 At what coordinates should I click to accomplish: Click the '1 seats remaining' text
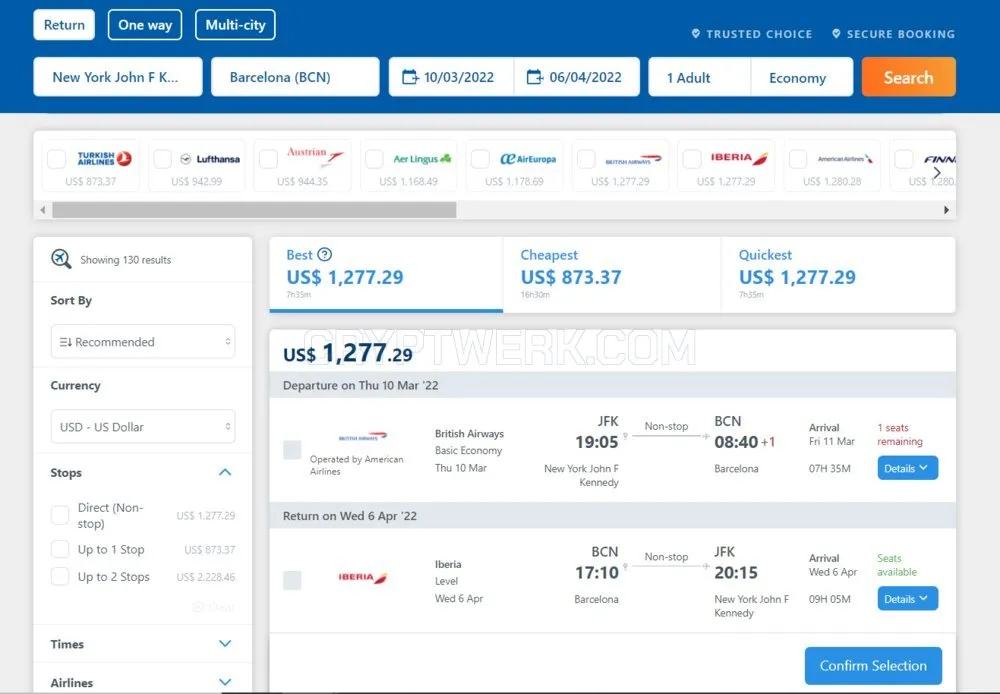900,434
